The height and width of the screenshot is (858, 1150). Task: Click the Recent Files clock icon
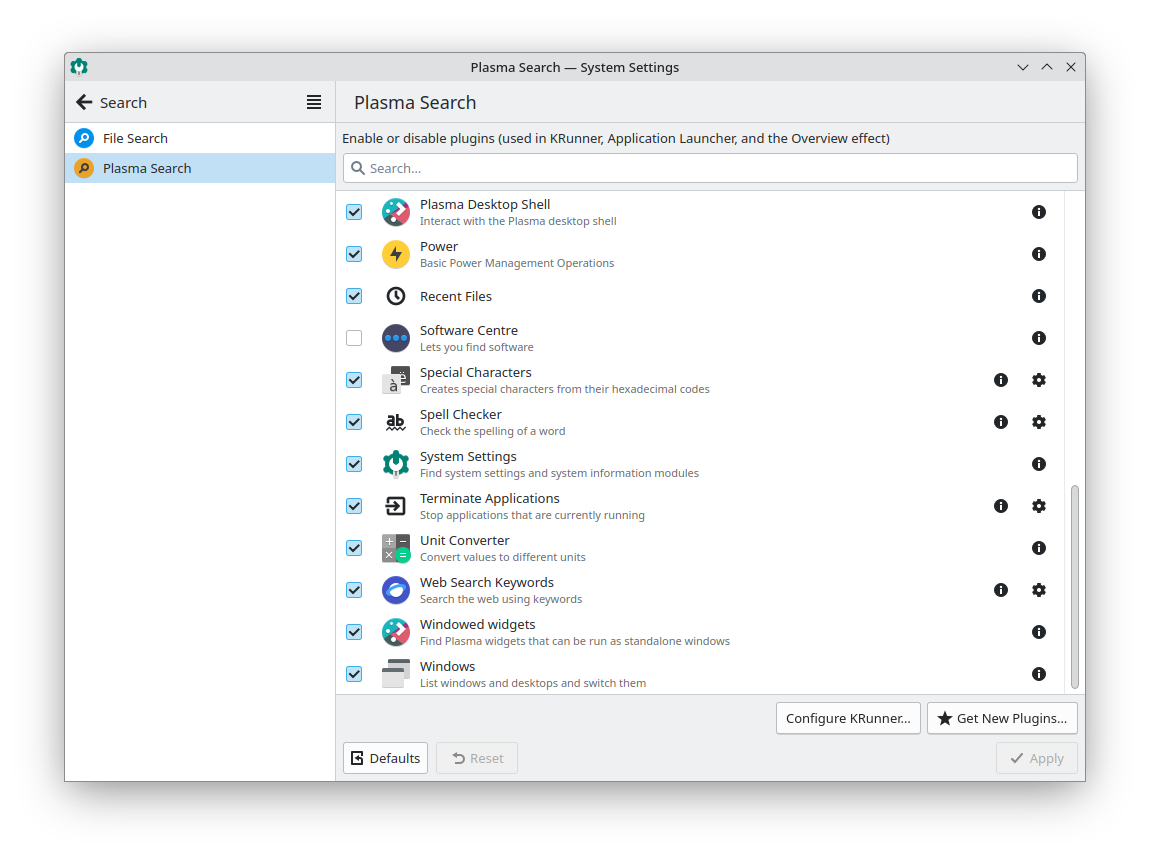(396, 296)
